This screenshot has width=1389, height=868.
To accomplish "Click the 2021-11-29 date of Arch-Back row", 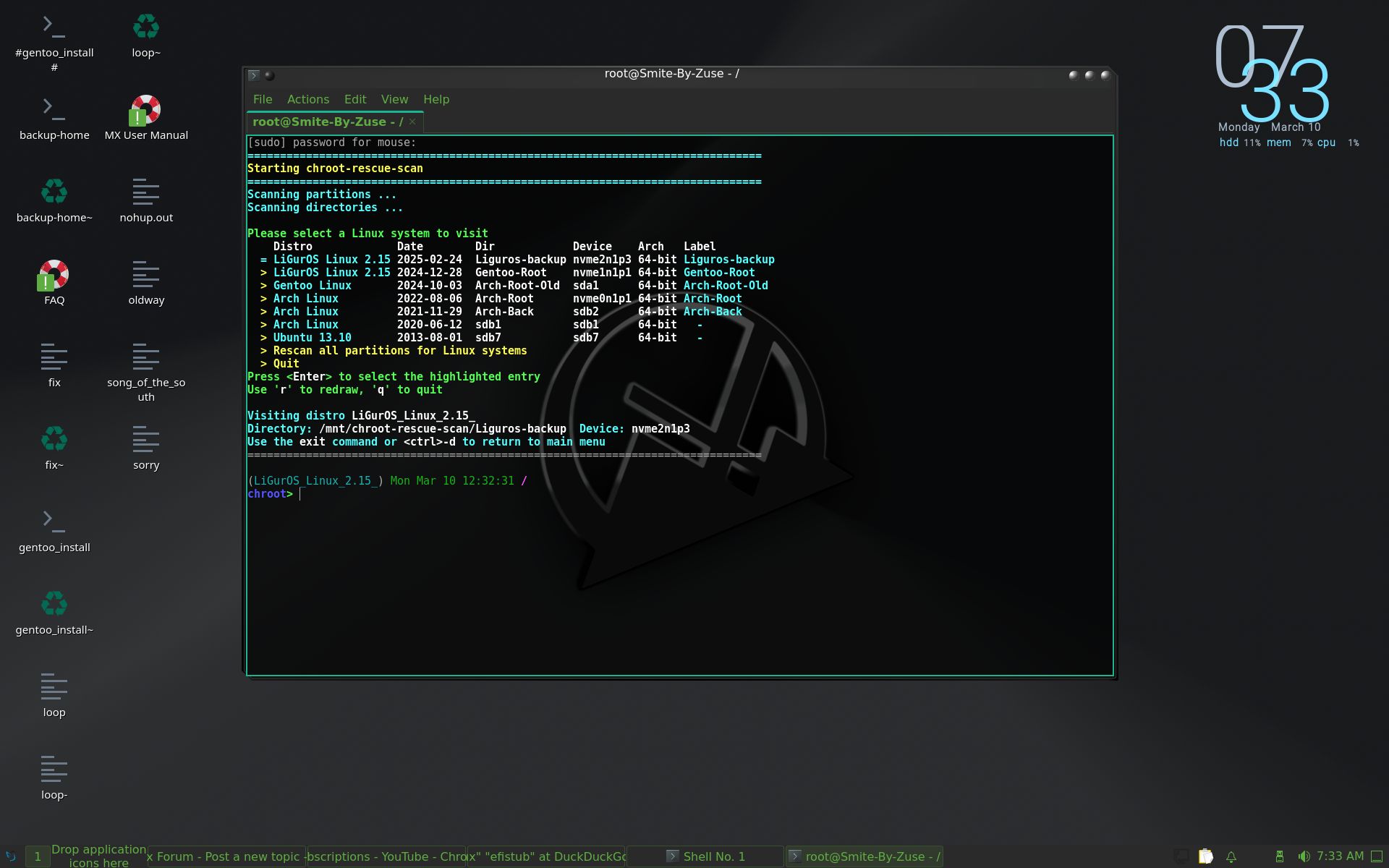I will click(429, 311).
